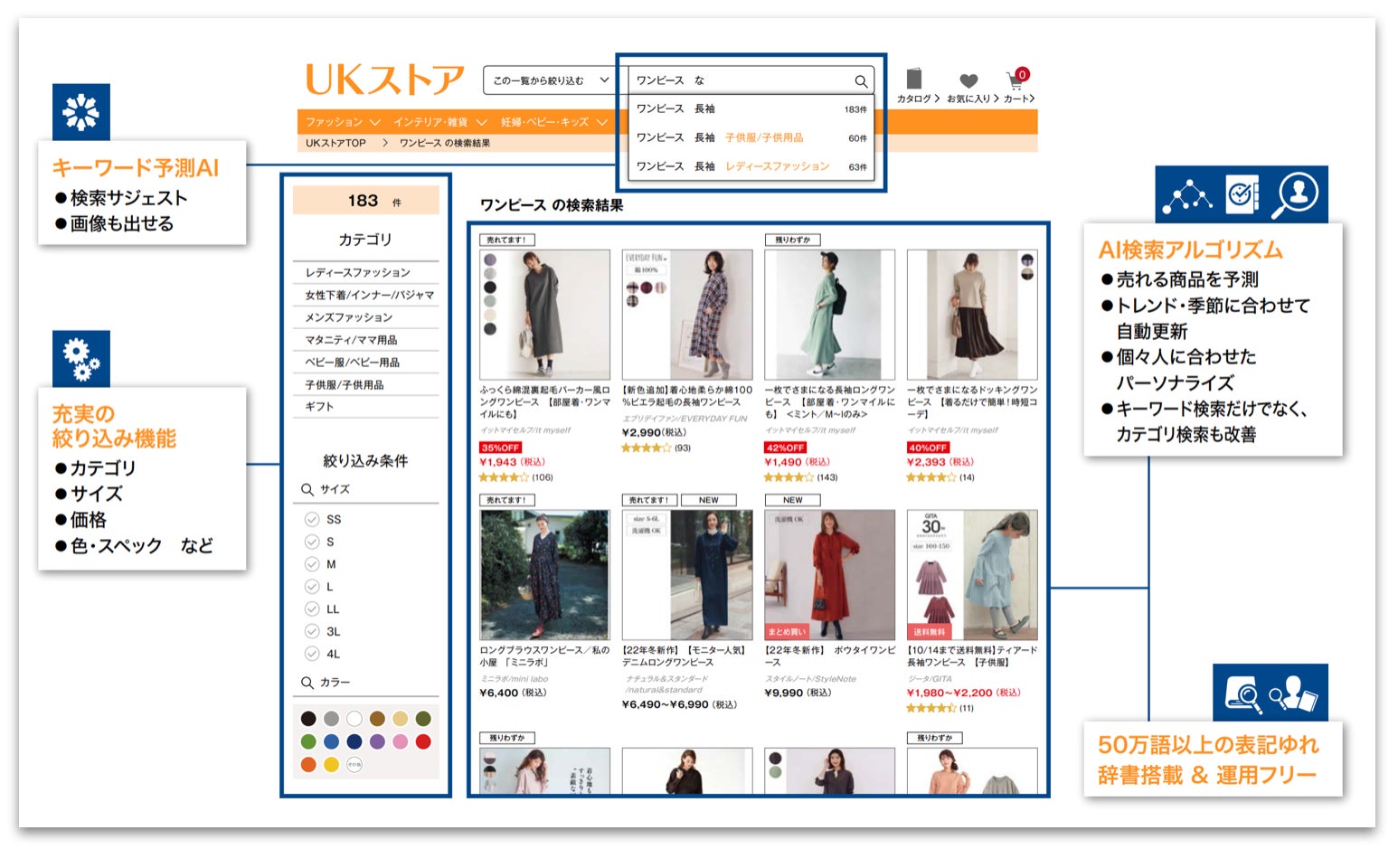
Task: Open the ジータ/GITA brand link
Action: 929,678
